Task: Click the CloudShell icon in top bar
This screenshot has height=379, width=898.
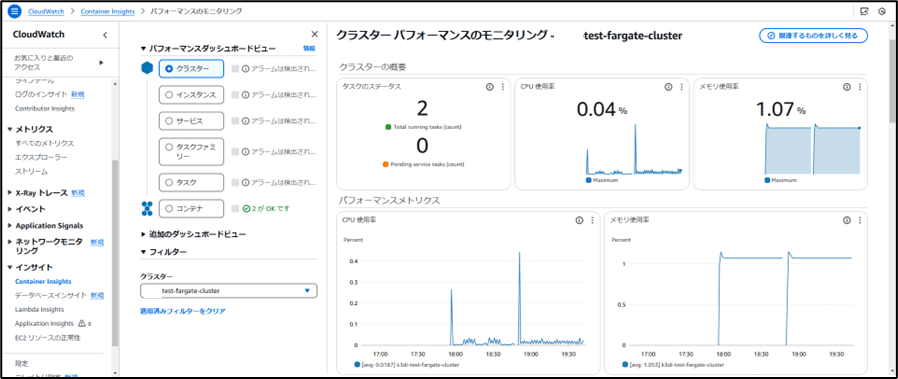Action: tap(864, 11)
